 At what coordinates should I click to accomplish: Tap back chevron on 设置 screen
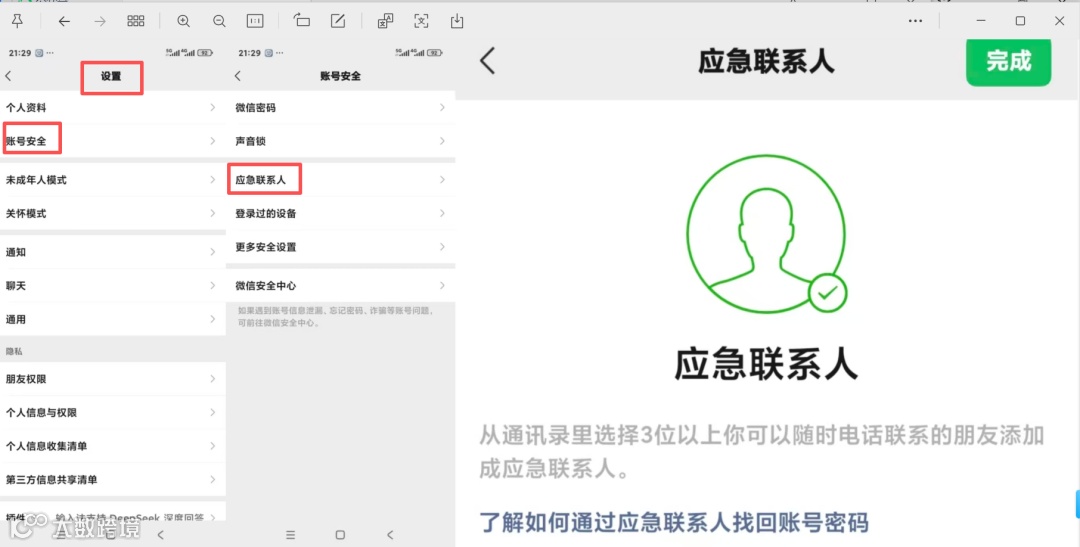tap(8, 76)
